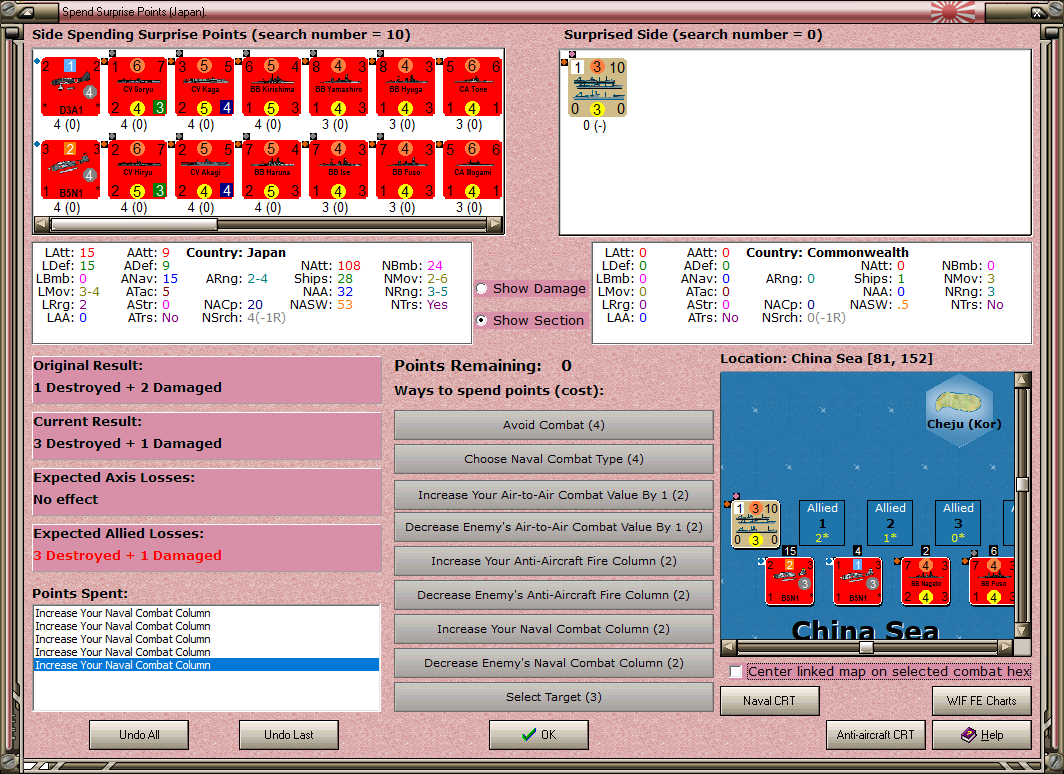Click the Allied 2 section box on map
Viewport: 1064px width, 774px height.
(890, 523)
